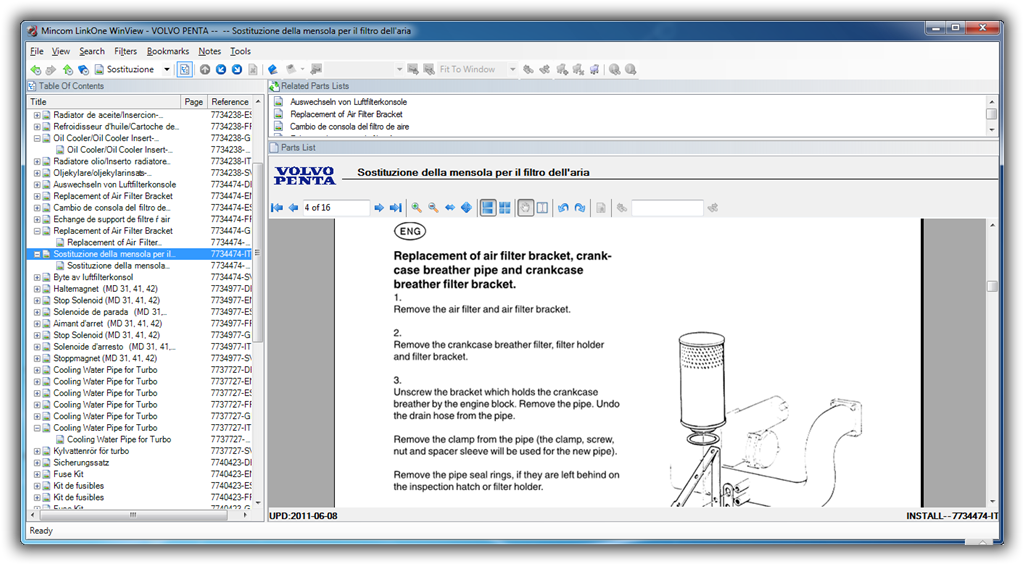
Task: Select 'Radiatore olio/Inserto radiatore' tree entry
Action: point(112,161)
